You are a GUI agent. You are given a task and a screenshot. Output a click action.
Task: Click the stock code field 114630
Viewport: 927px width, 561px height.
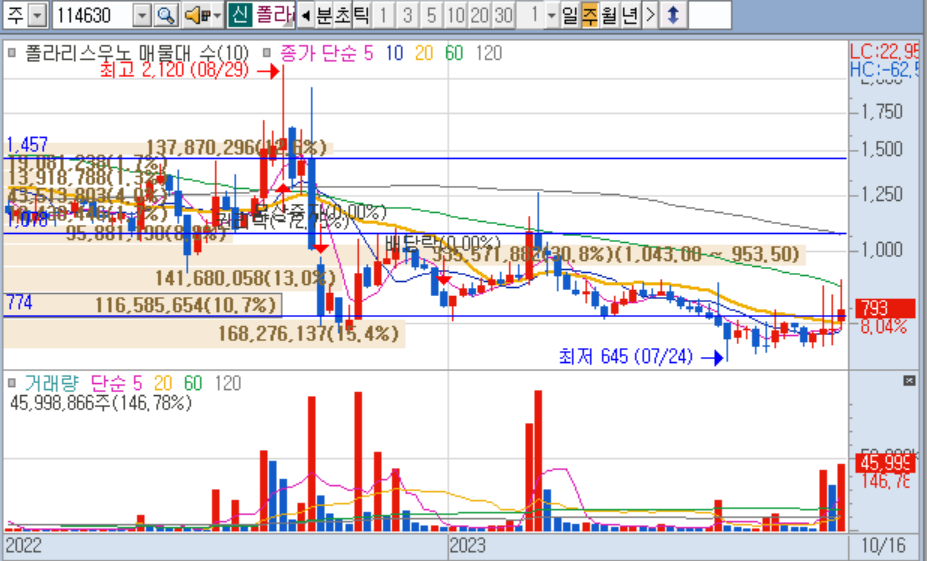[93, 15]
